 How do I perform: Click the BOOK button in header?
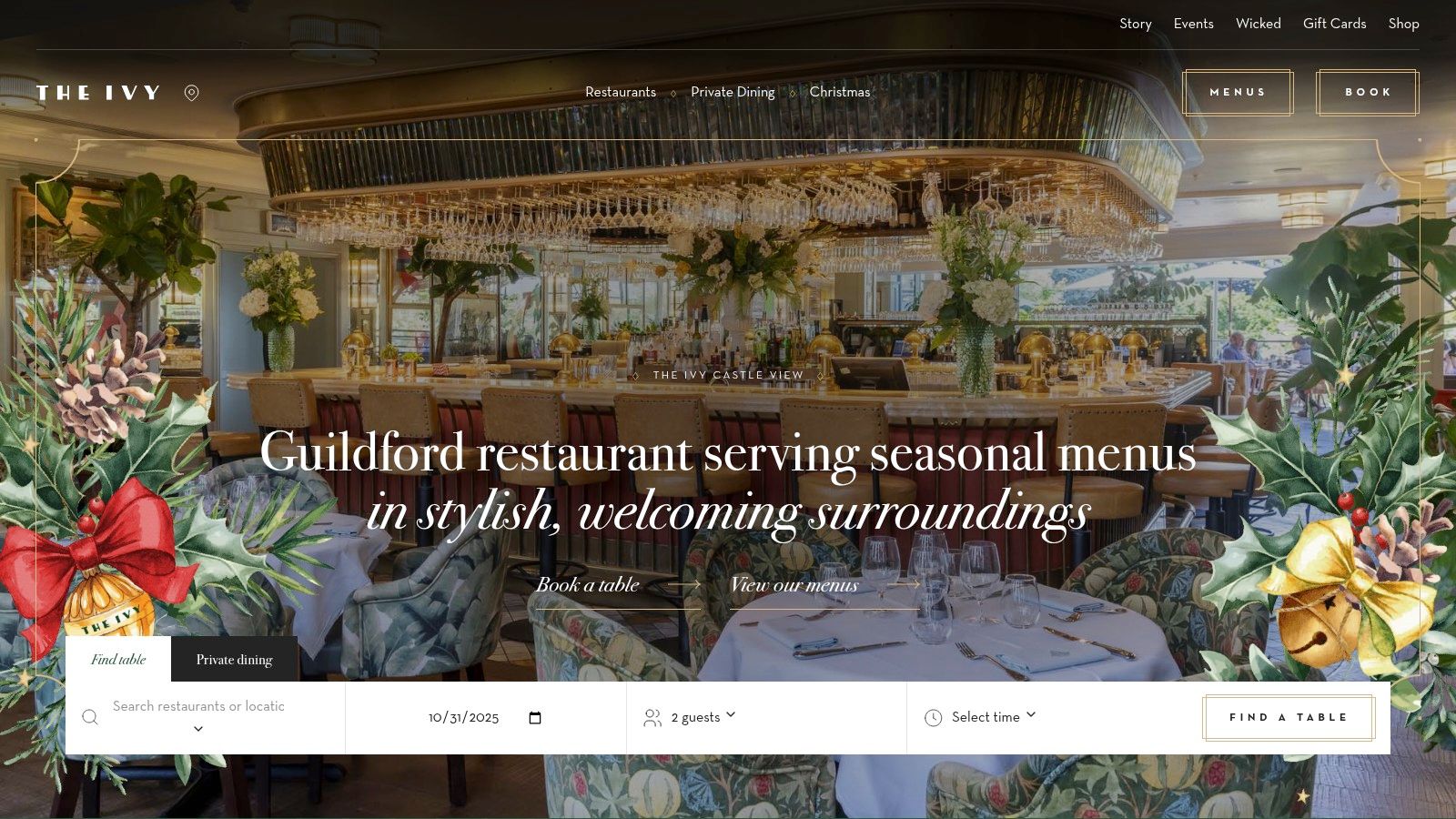[x=1368, y=93]
